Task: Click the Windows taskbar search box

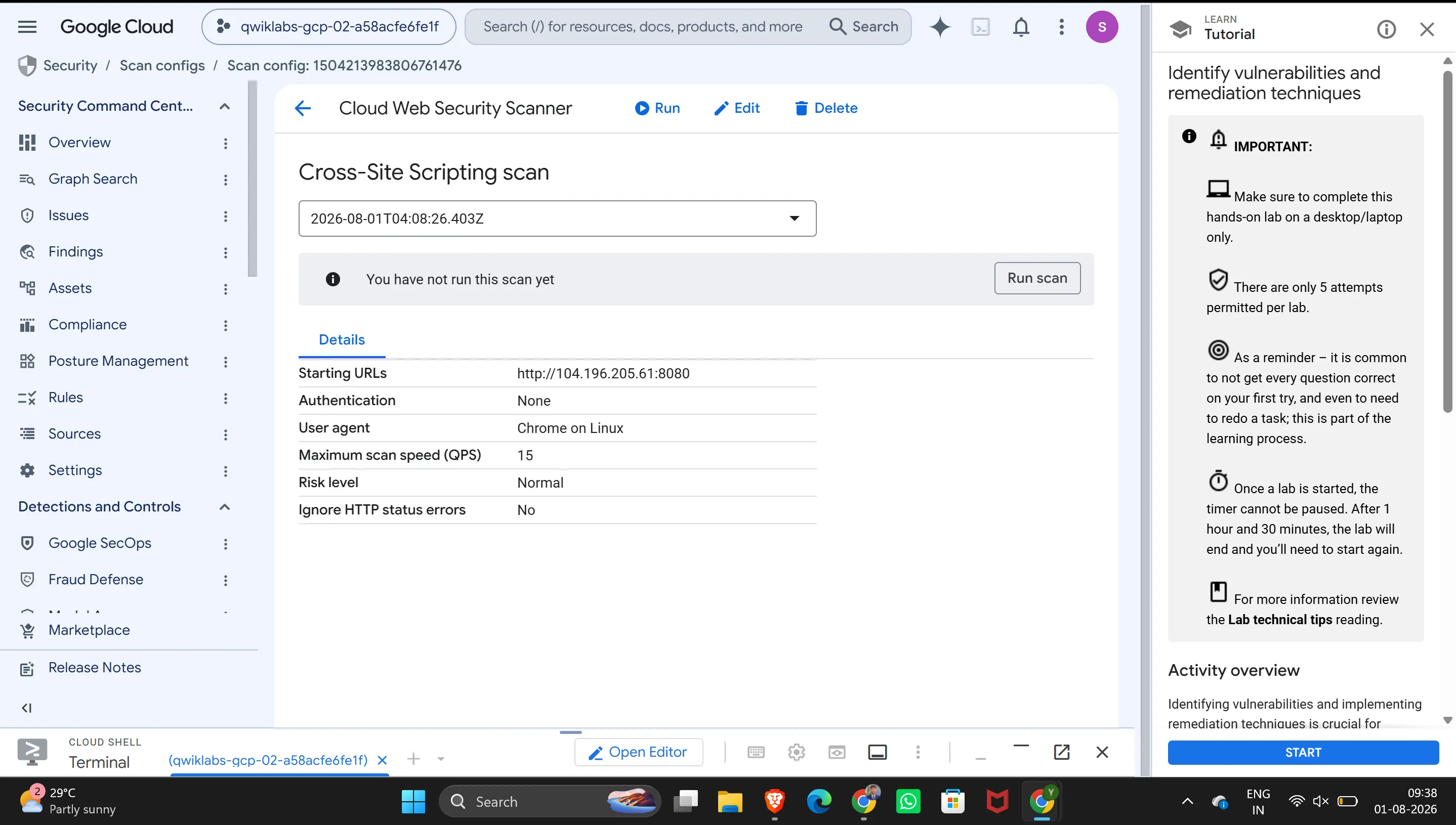Action: (x=550, y=801)
